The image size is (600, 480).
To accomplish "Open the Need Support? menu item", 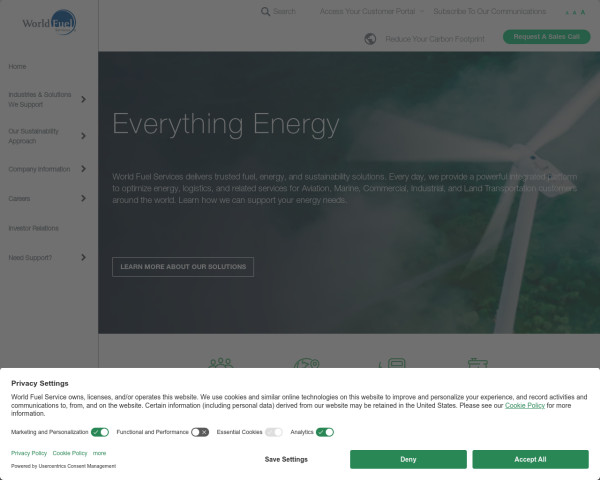I will point(30,258).
